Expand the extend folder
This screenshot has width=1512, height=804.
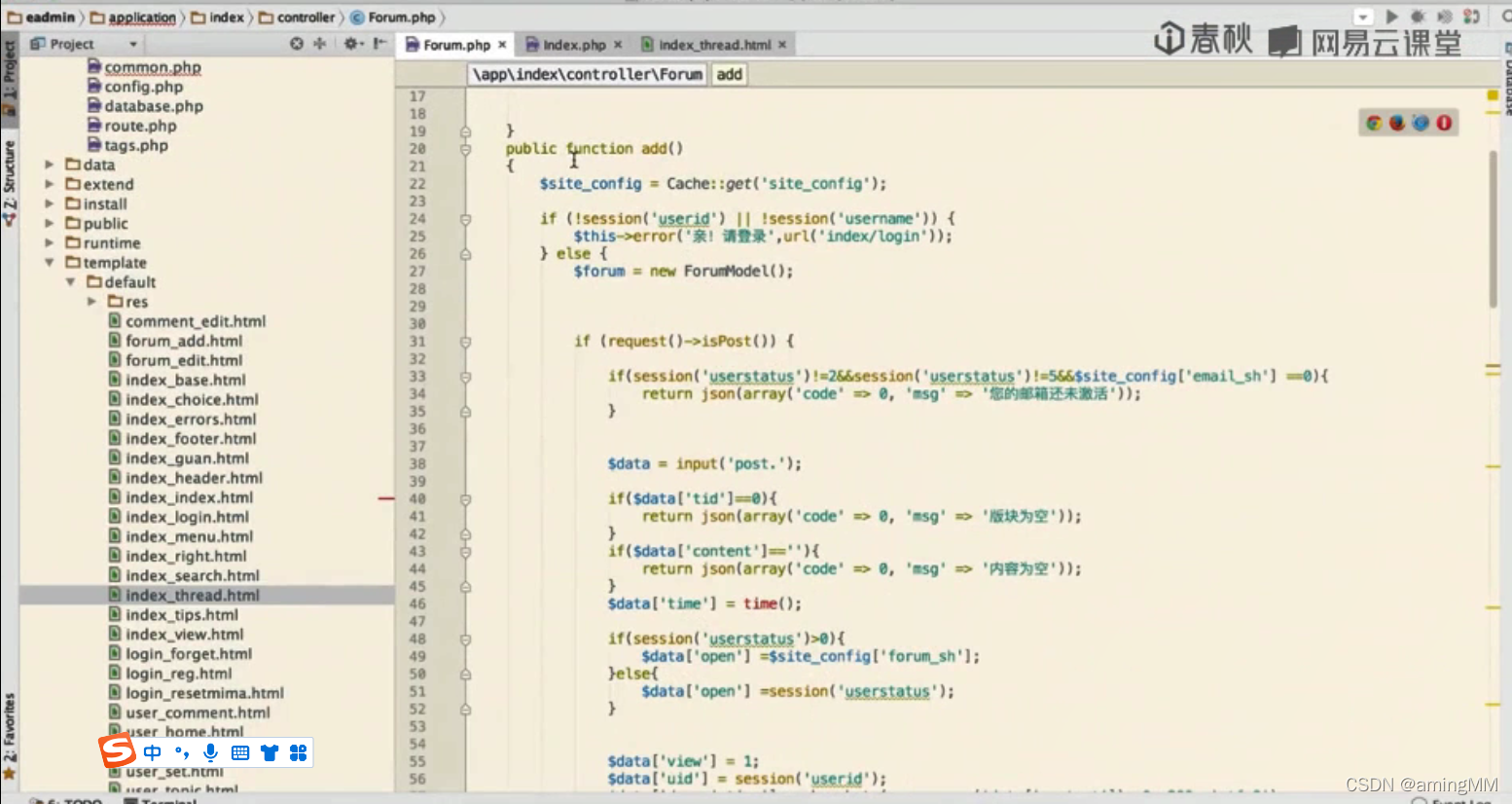pyautogui.click(x=49, y=184)
